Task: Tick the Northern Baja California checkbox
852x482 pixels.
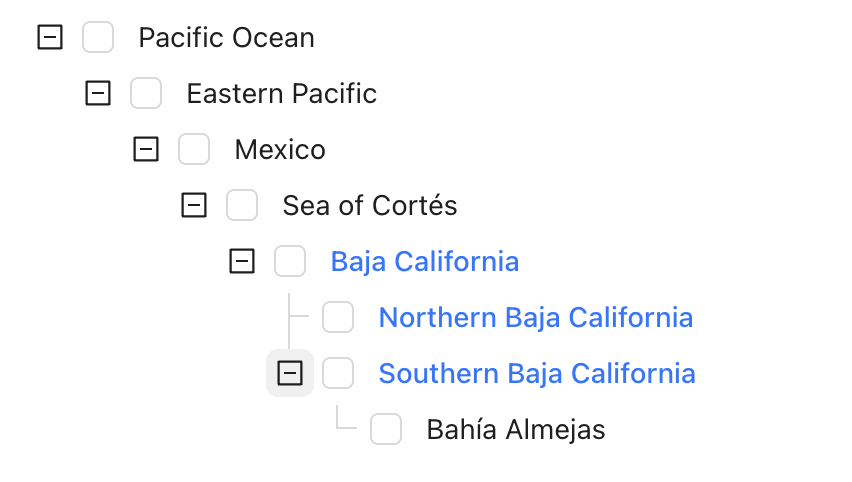Action: (338, 318)
